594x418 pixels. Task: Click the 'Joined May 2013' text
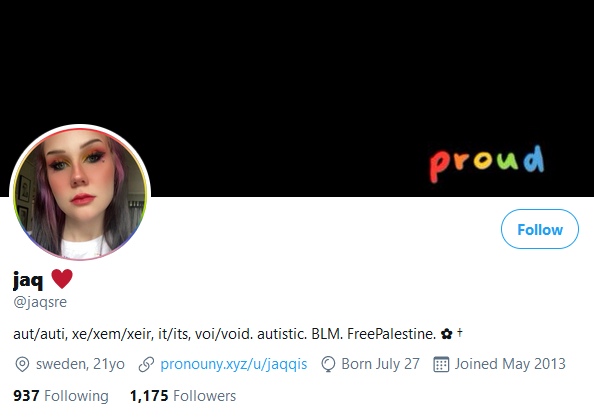510,364
